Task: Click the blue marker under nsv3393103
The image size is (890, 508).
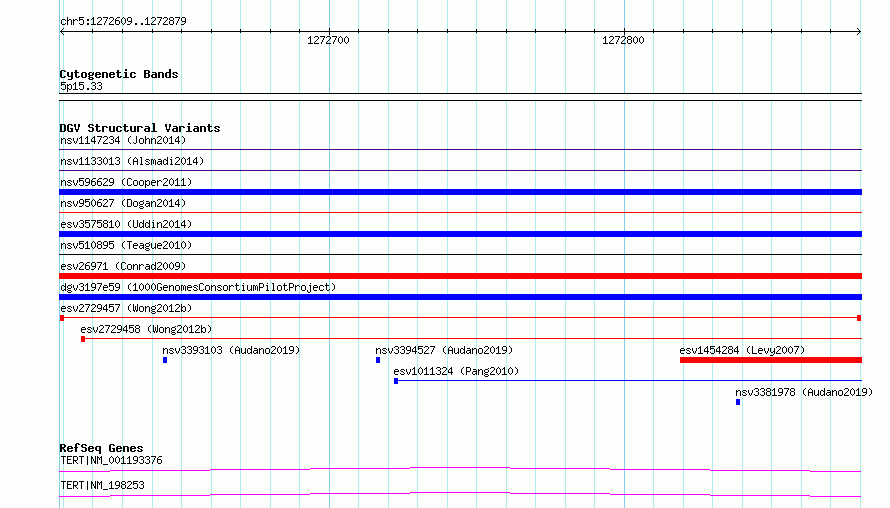Action: point(165,360)
